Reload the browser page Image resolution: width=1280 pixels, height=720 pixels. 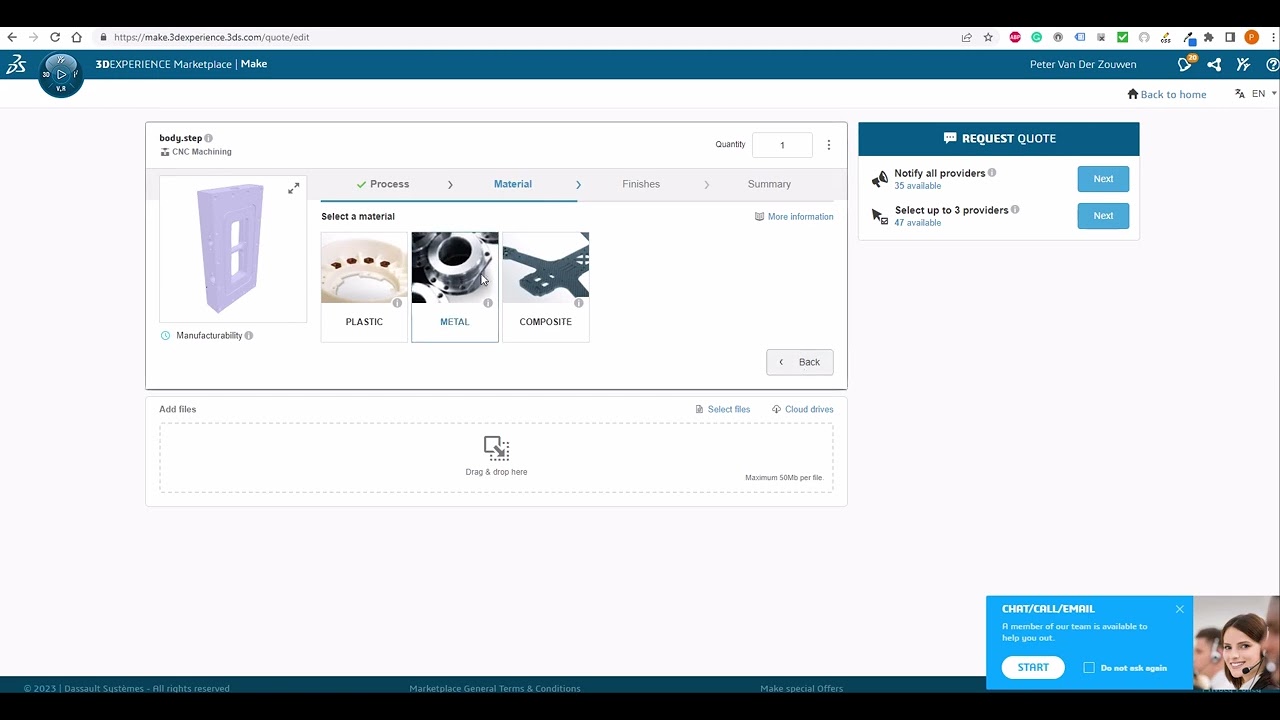coord(55,37)
